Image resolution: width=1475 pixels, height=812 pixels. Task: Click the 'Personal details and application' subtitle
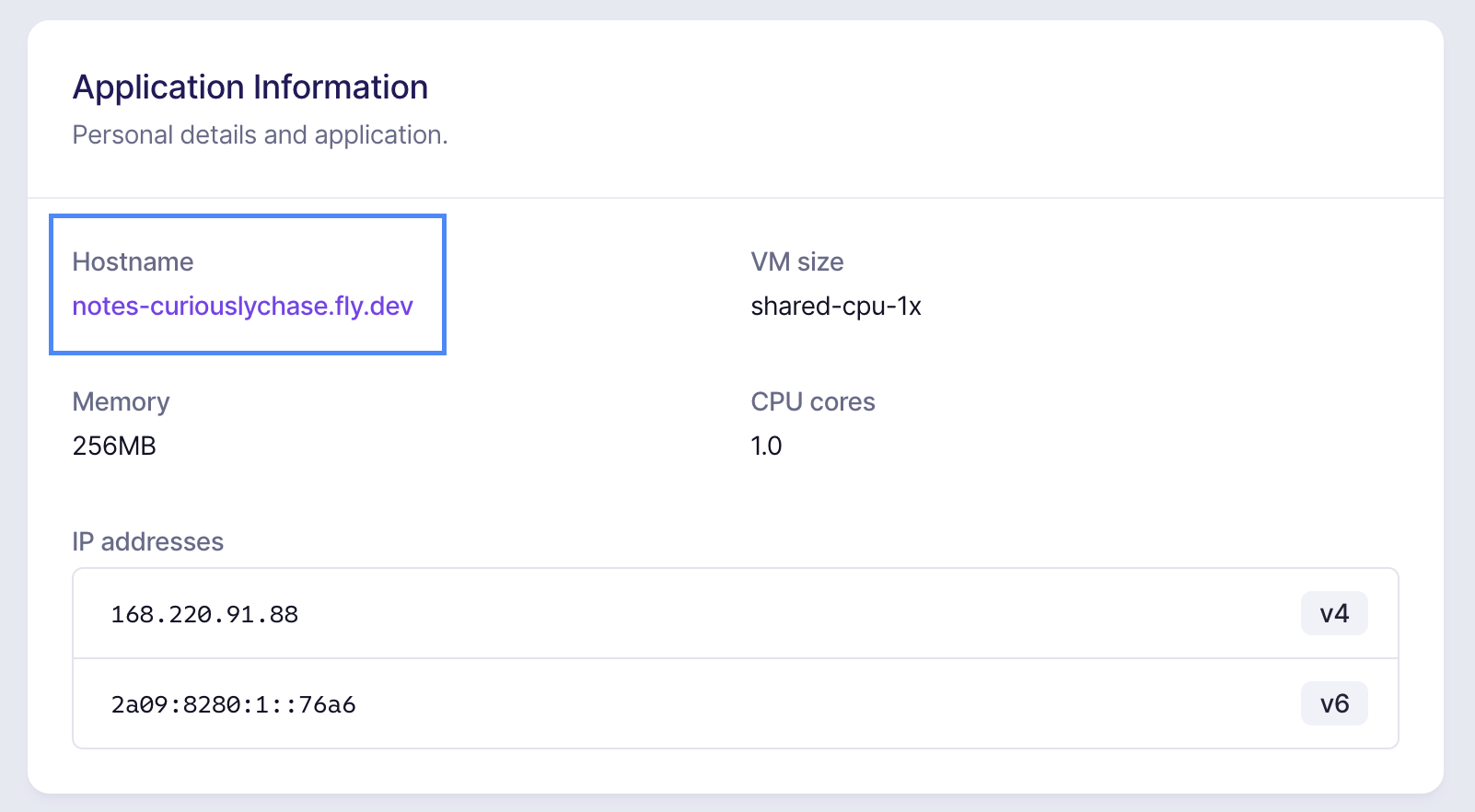coord(260,135)
